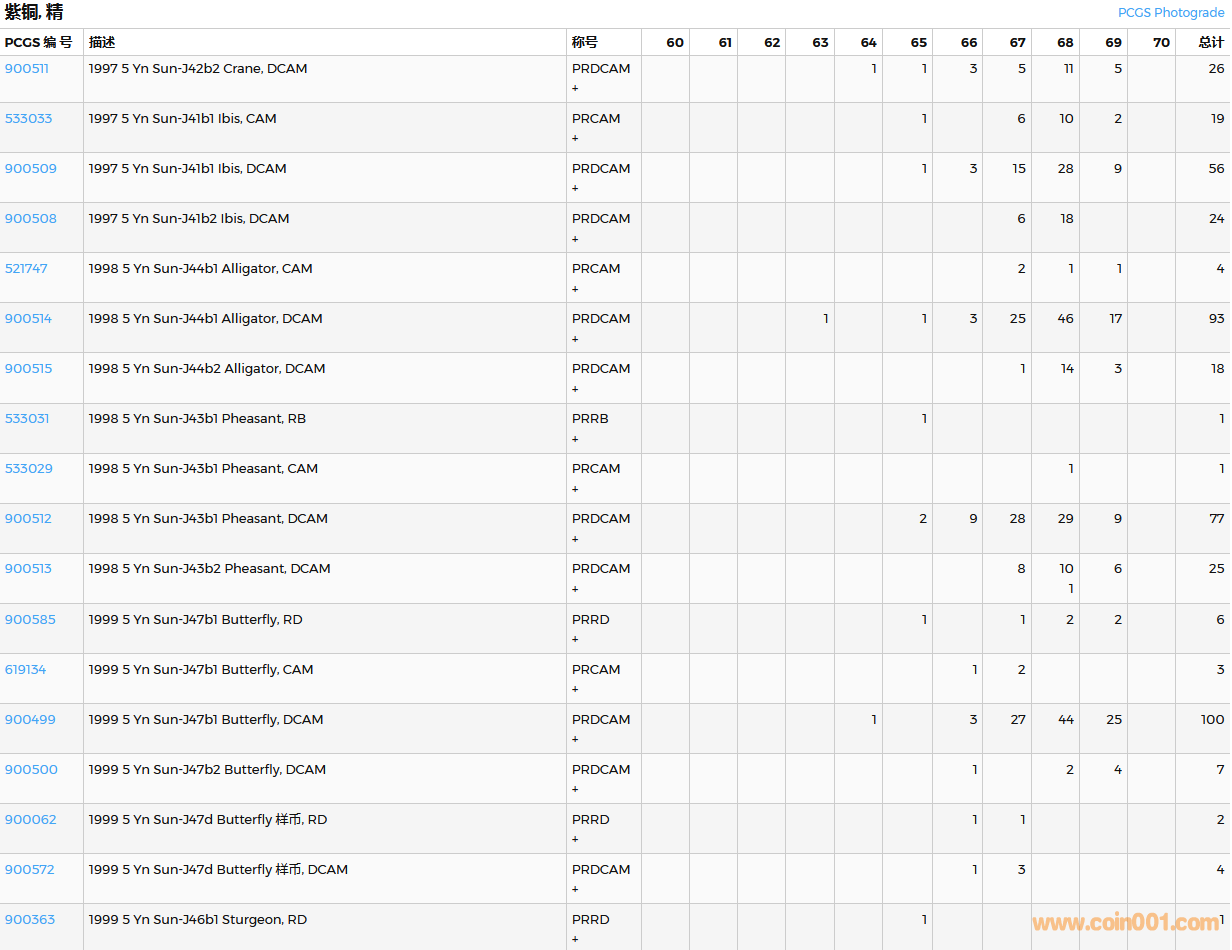Click the PCGS 编号 column header
This screenshot has height=950, width=1232.
(x=39, y=42)
